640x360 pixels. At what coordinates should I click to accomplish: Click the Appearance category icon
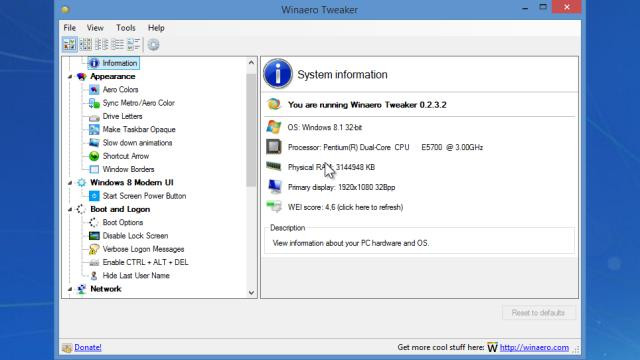tap(82, 76)
